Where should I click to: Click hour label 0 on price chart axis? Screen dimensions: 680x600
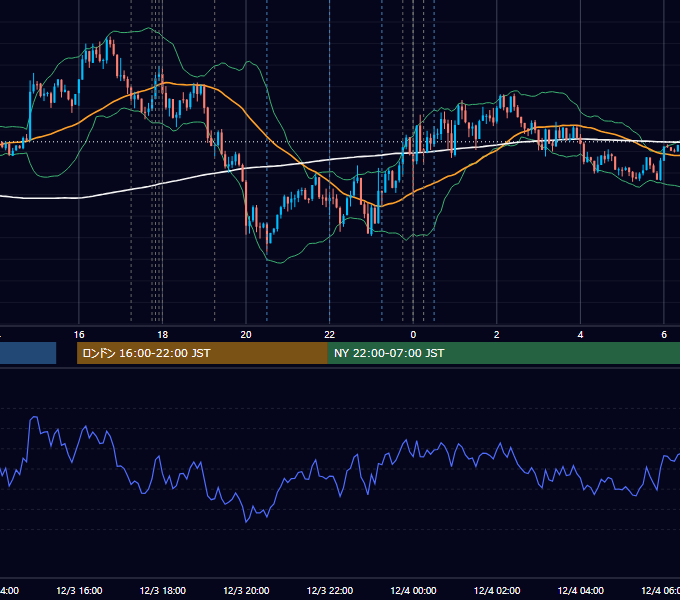[413, 335]
